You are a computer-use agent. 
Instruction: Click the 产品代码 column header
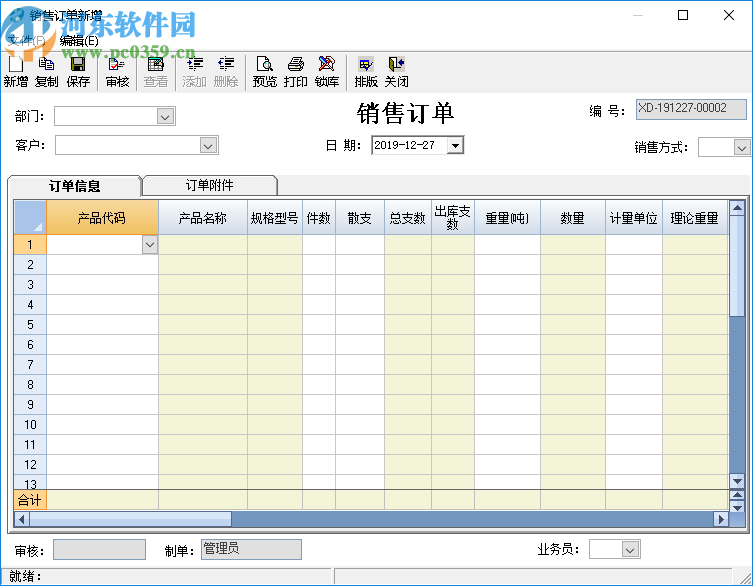pyautogui.click(x=101, y=218)
